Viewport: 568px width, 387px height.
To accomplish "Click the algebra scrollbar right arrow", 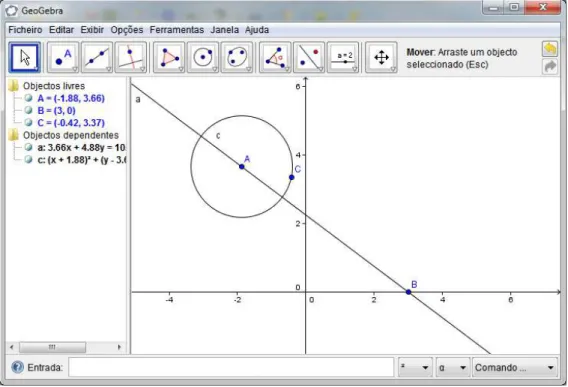I will pos(119,347).
